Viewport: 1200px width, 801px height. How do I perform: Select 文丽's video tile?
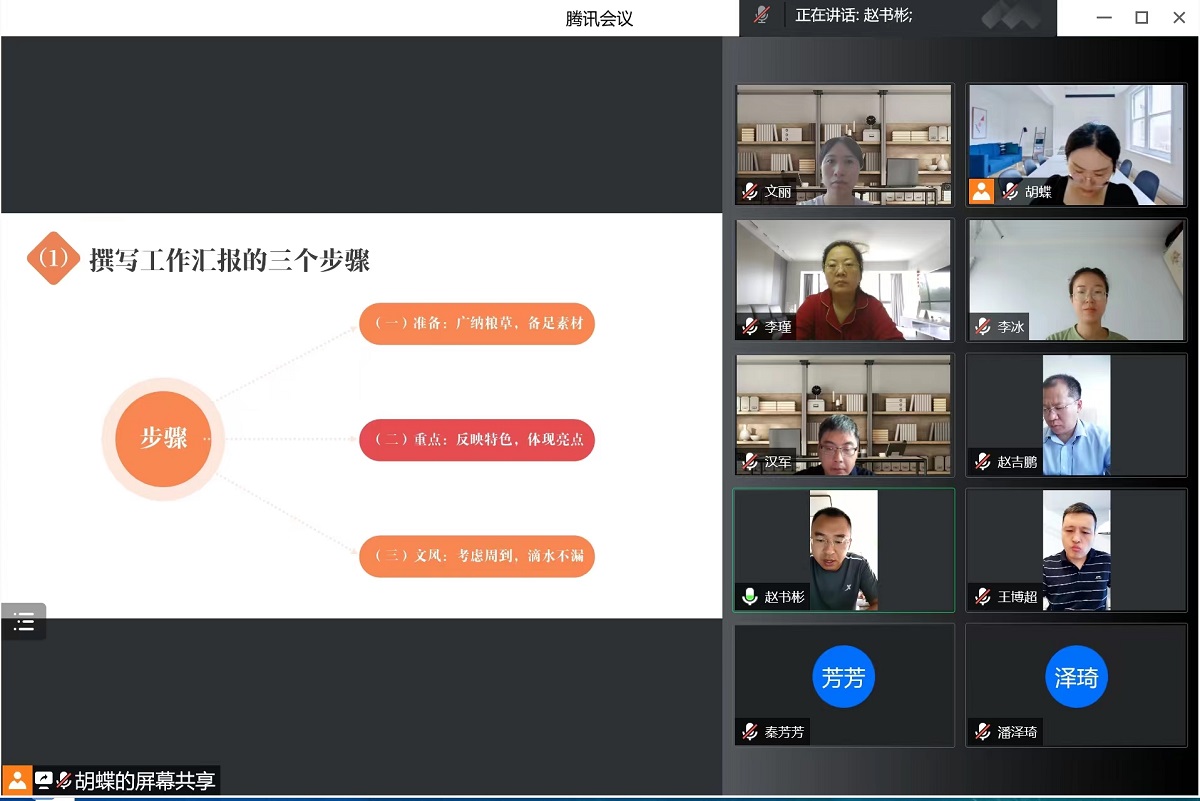(844, 144)
